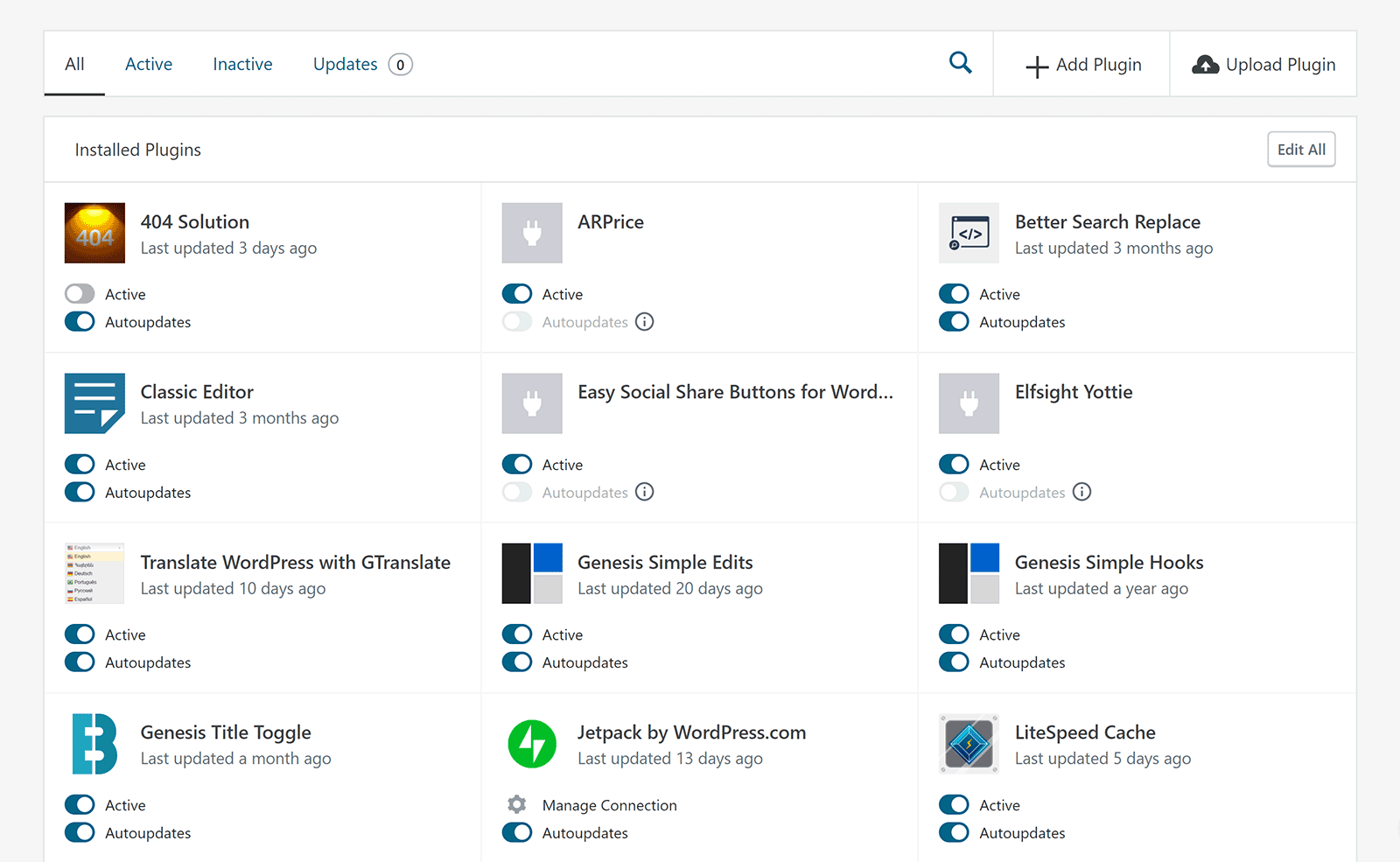Disable Autoupdates for Genesis Title Toggle
Image resolution: width=1400 pixels, height=862 pixels.
coord(80,832)
